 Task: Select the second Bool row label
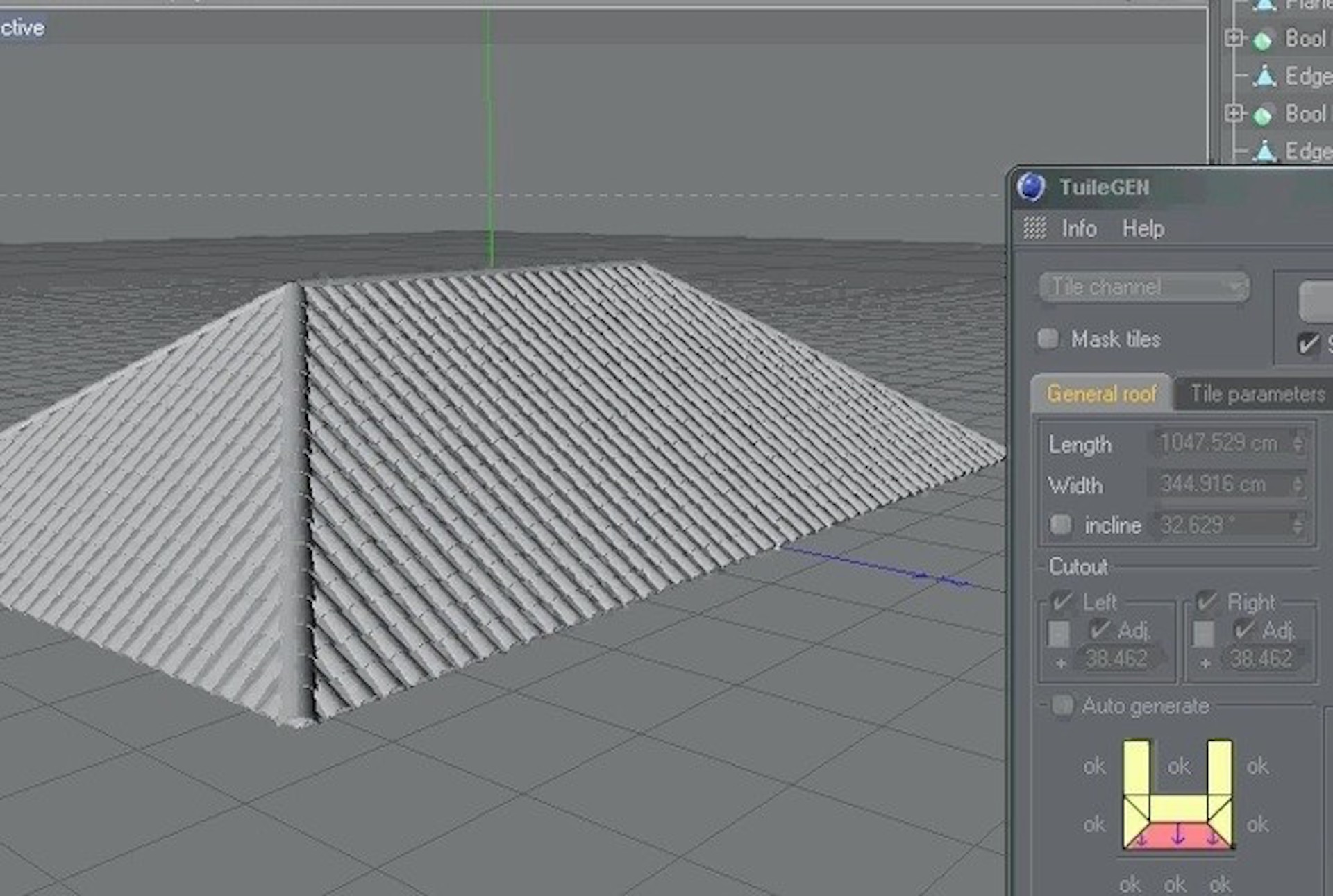(x=1305, y=114)
